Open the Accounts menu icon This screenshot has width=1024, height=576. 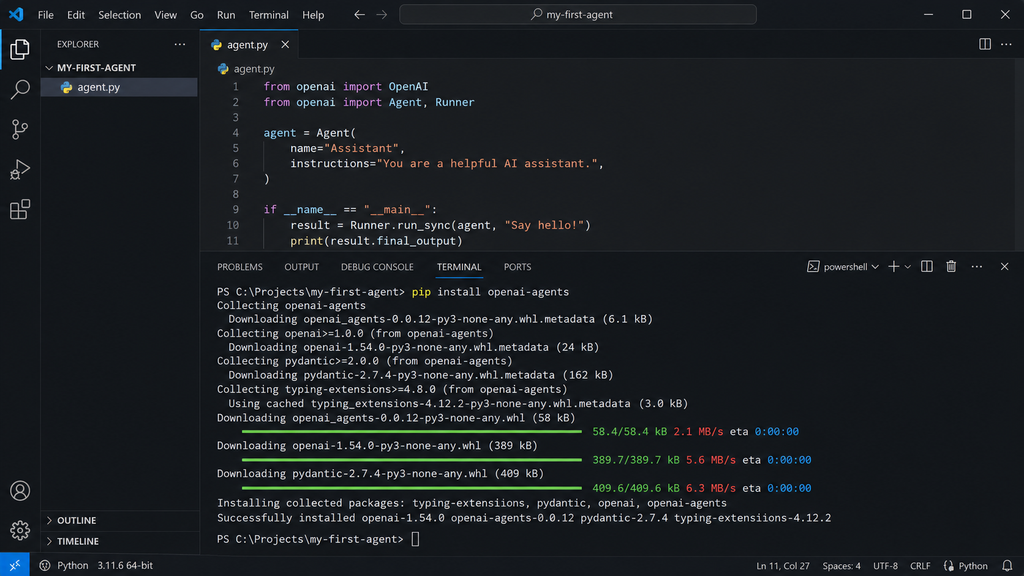click(20, 490)
